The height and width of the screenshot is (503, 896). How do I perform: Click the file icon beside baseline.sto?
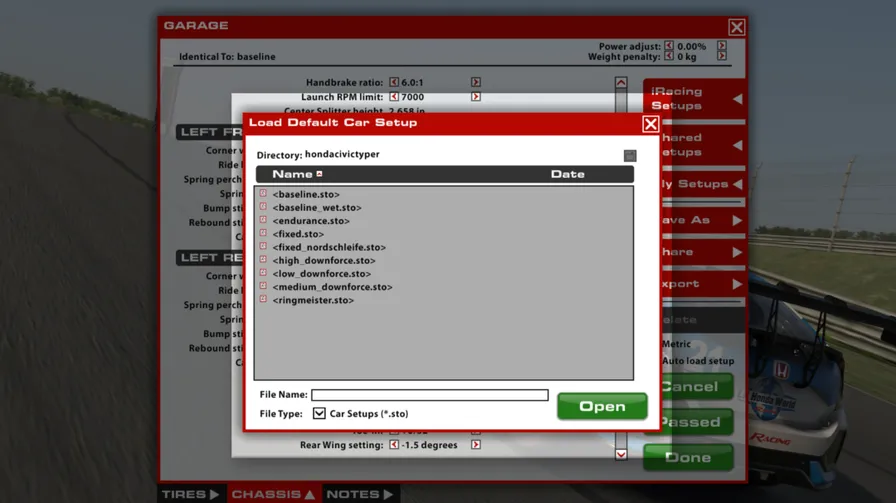[x=263, y=193]
